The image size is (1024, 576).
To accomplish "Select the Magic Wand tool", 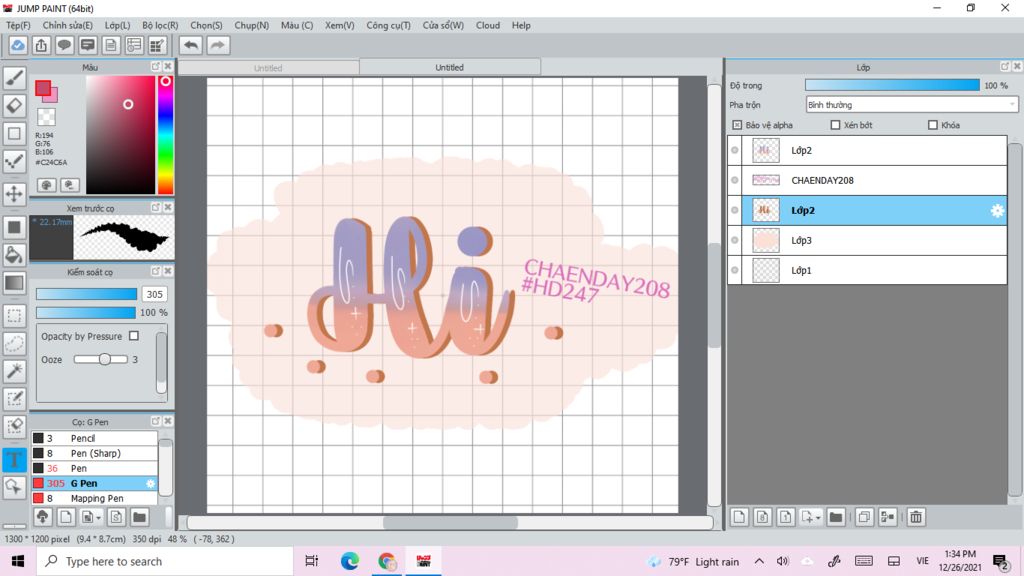I will 14,371.
